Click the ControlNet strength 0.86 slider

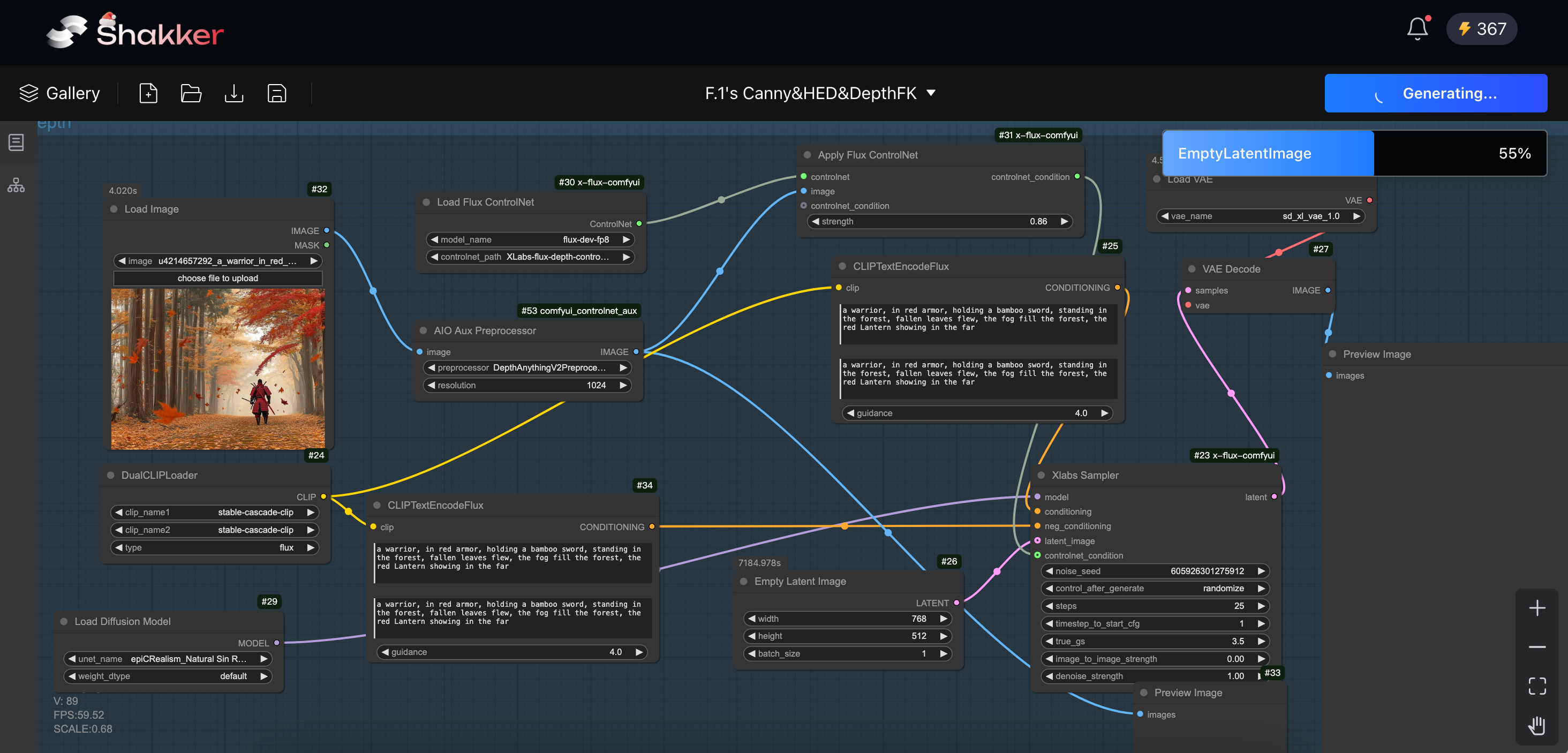pyautogui.click(x=939, y=222)
